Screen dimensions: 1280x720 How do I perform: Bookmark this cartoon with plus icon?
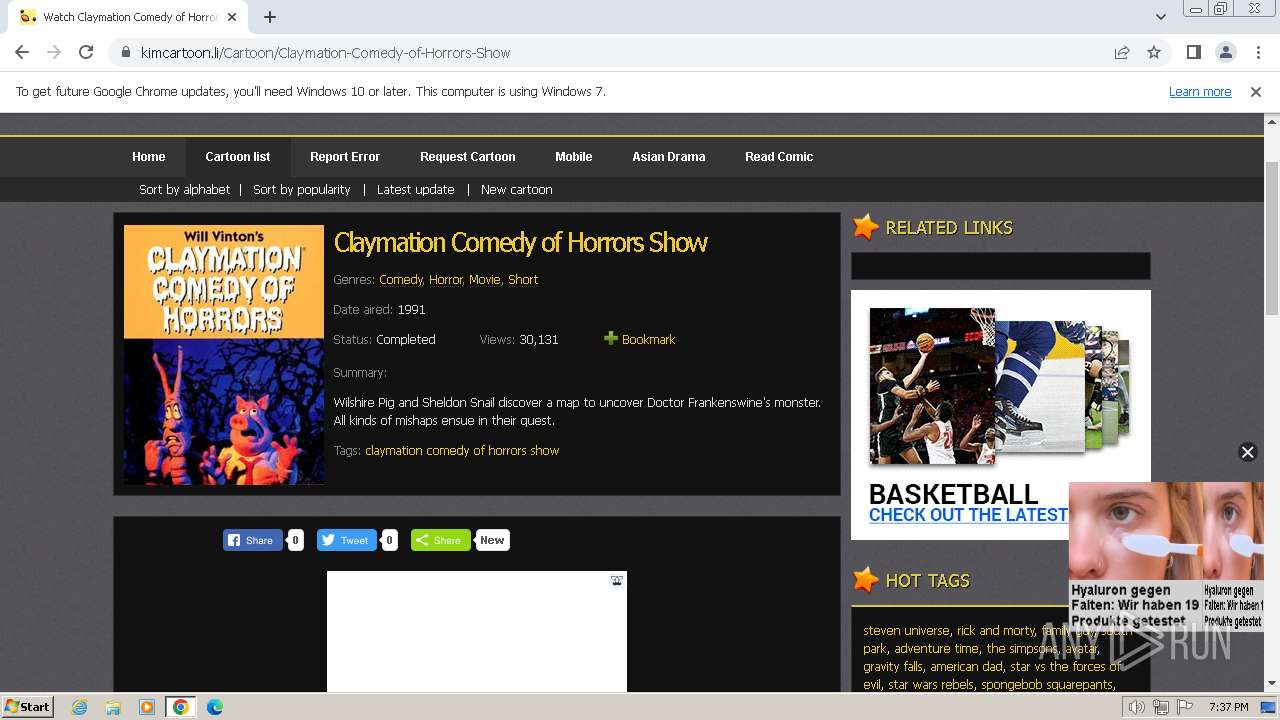(x=611, y=339)
